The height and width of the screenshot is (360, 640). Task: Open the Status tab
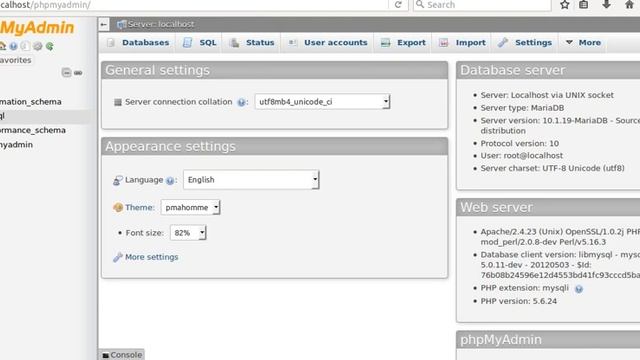(252, 42)
